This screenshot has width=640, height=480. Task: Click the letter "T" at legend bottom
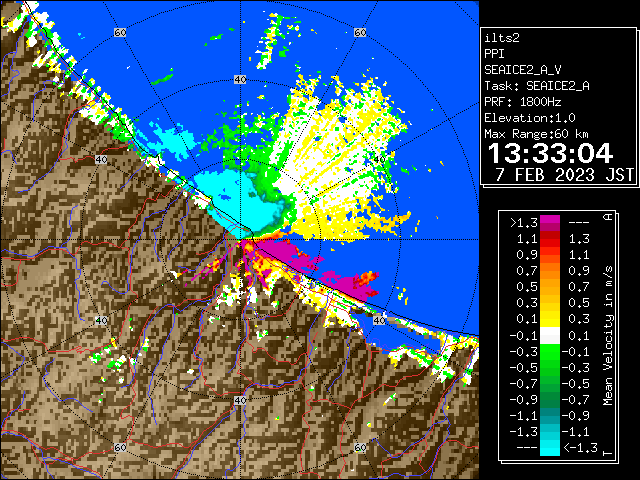coord(608,453)
